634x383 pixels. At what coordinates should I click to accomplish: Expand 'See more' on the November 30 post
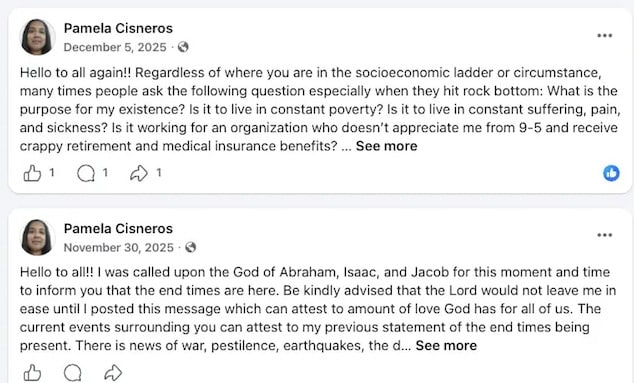446,346
